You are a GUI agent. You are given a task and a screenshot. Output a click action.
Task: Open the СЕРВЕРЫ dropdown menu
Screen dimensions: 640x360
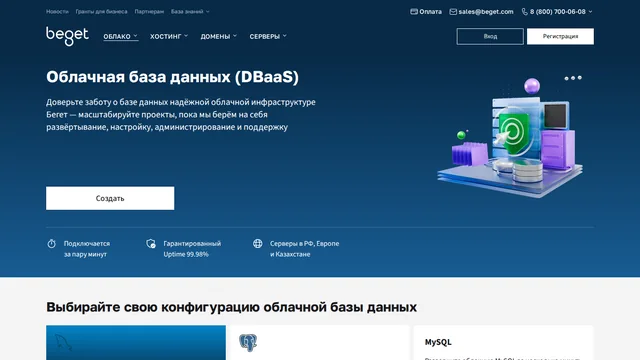tap(268, 36)
